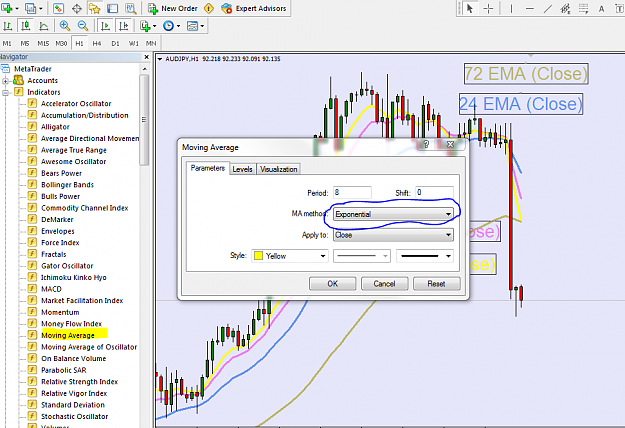
Task: Open the New Chart dropdown arrow
Action: click(17, 8)
